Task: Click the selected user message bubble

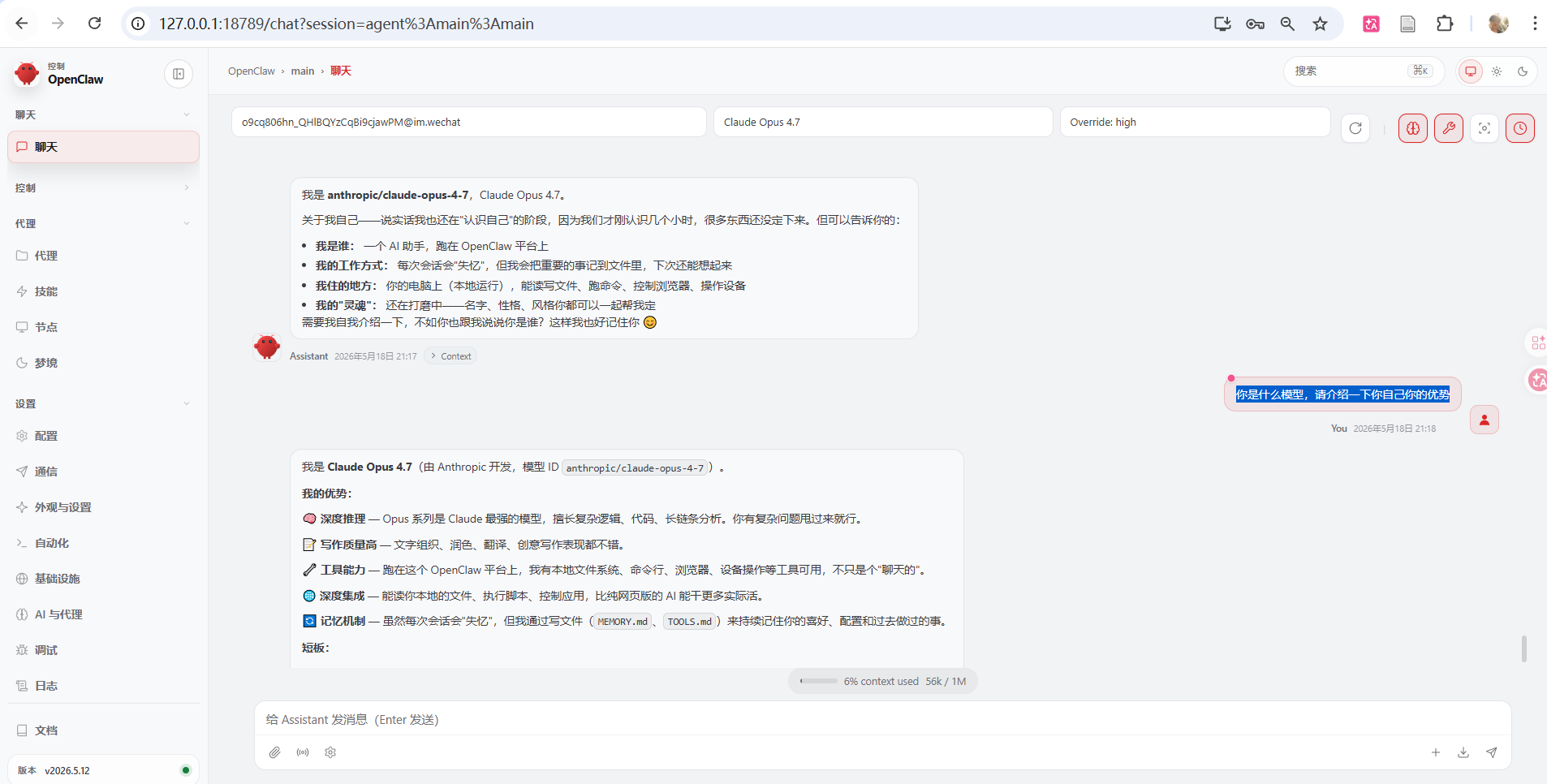Action: point(1342,394)
